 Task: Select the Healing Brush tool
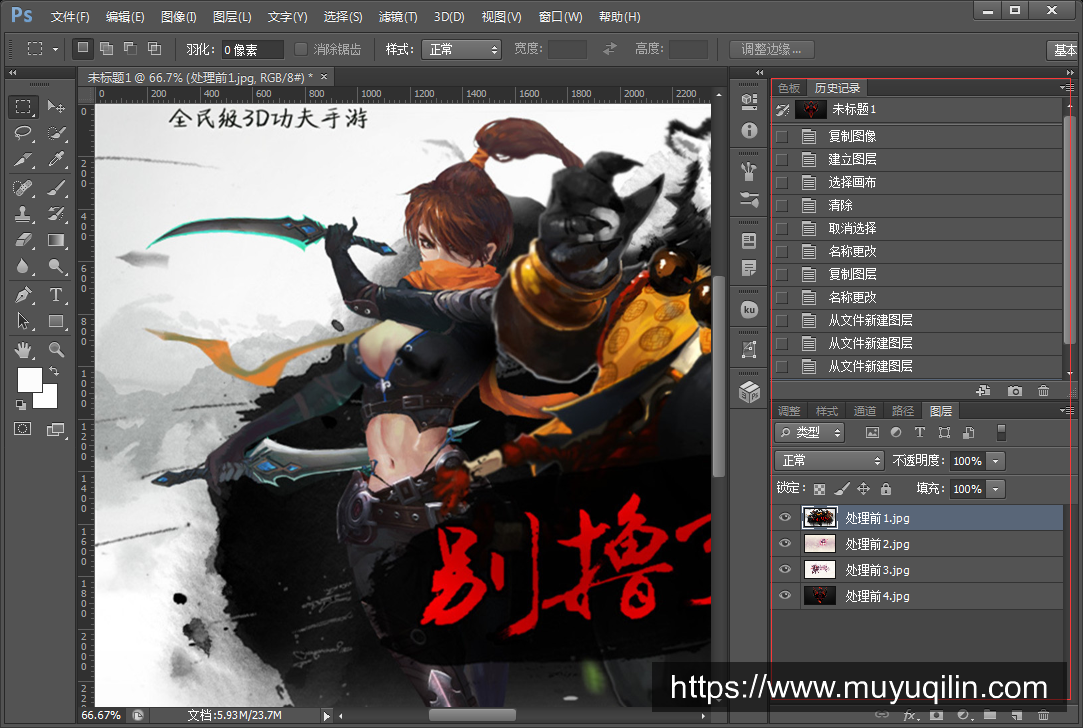[23, 187]
